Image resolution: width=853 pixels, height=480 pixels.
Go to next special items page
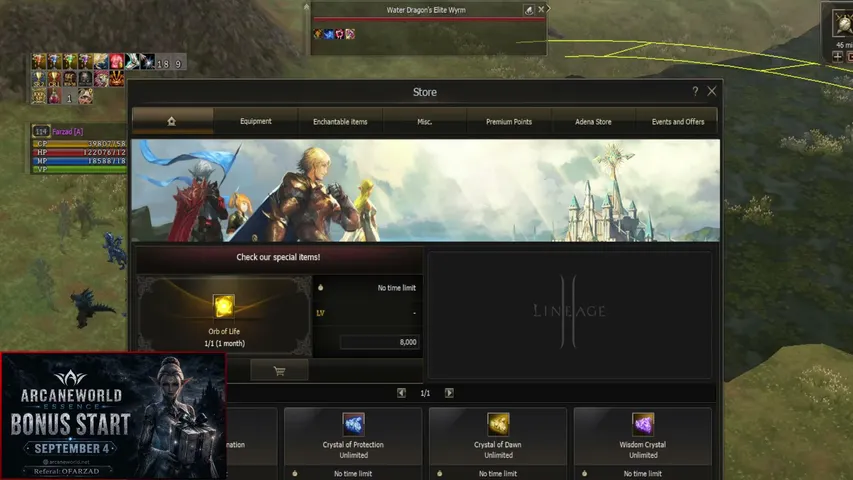[449, 393]
